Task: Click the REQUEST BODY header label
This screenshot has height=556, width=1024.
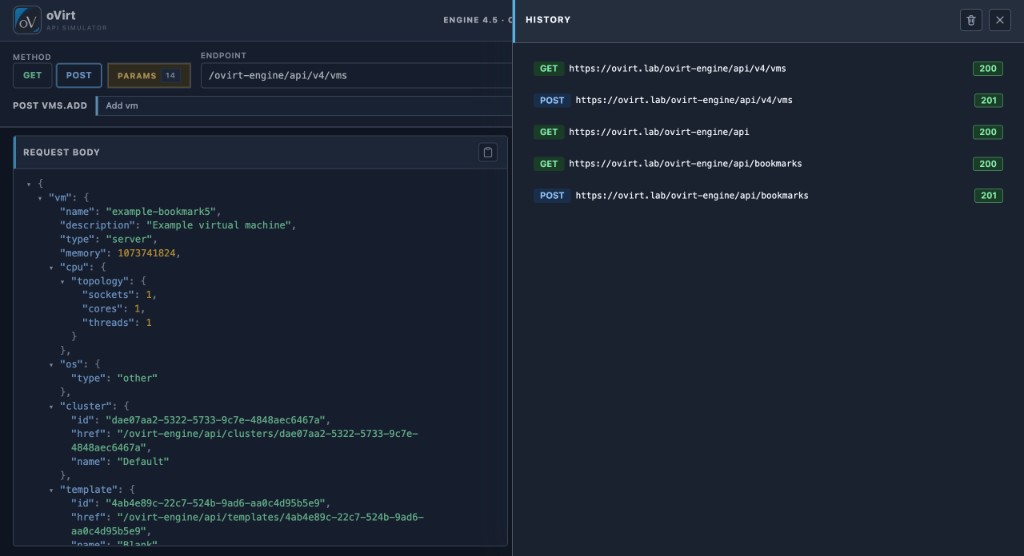Action: coord(61,152)
